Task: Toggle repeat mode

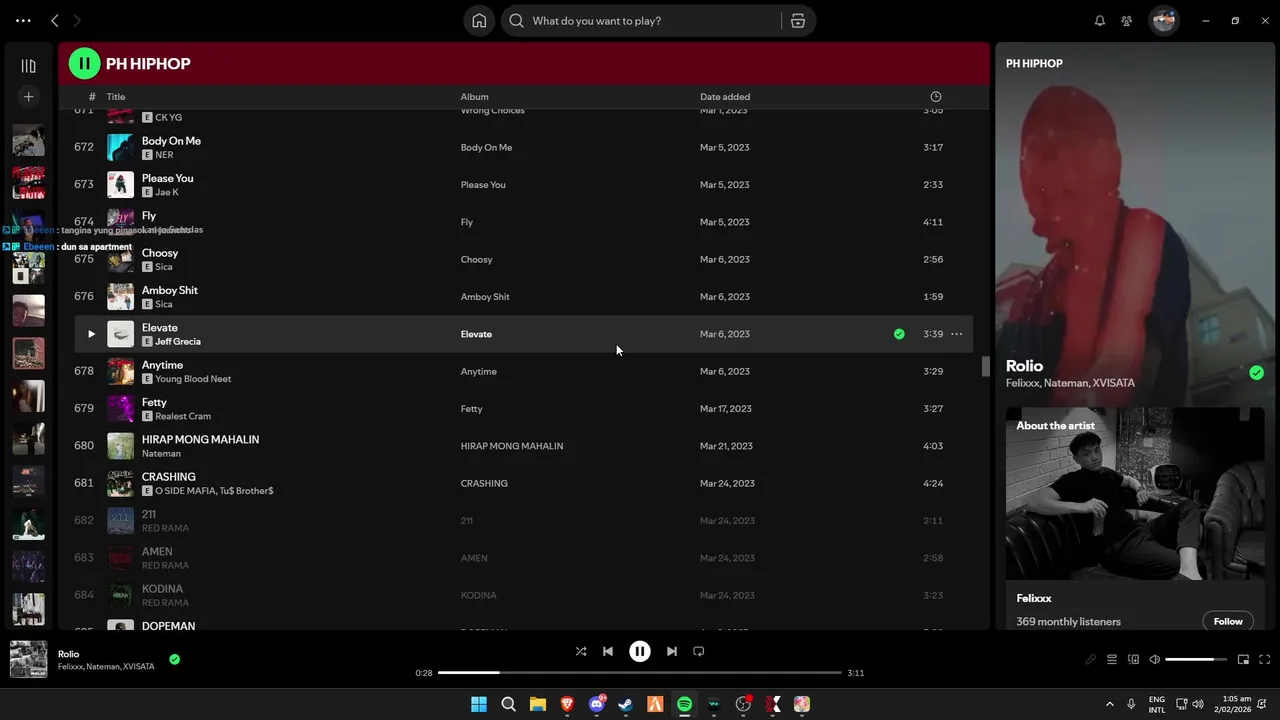Action: tap(699, 651)
